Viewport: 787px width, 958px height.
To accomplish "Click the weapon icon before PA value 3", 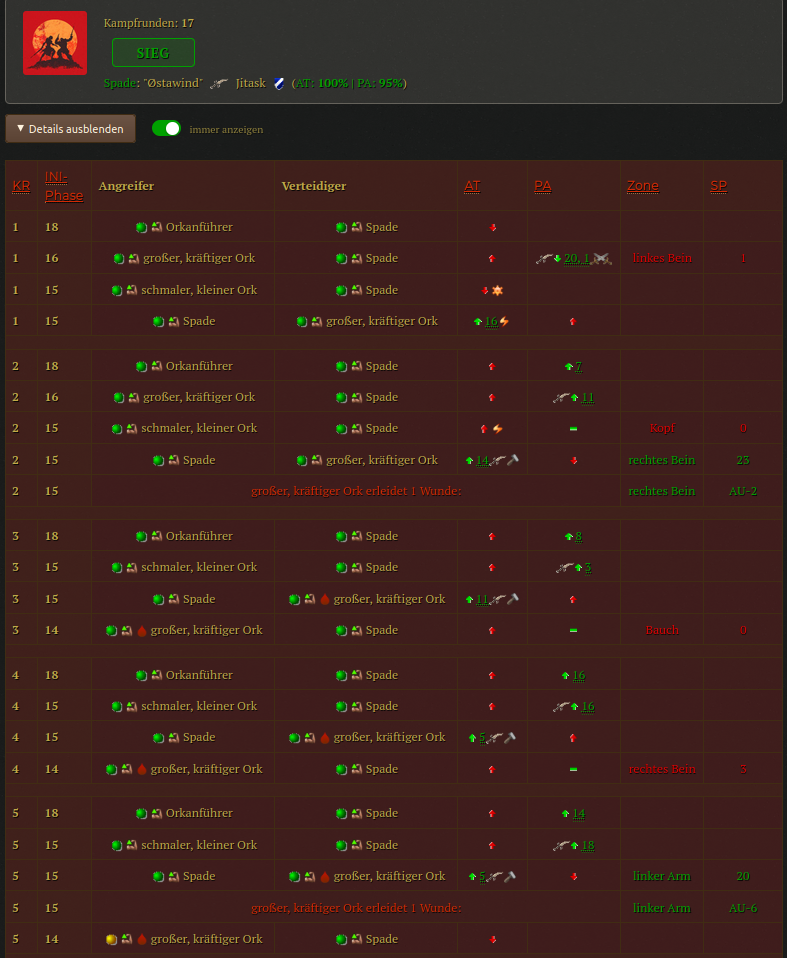I will click(564, 568).
